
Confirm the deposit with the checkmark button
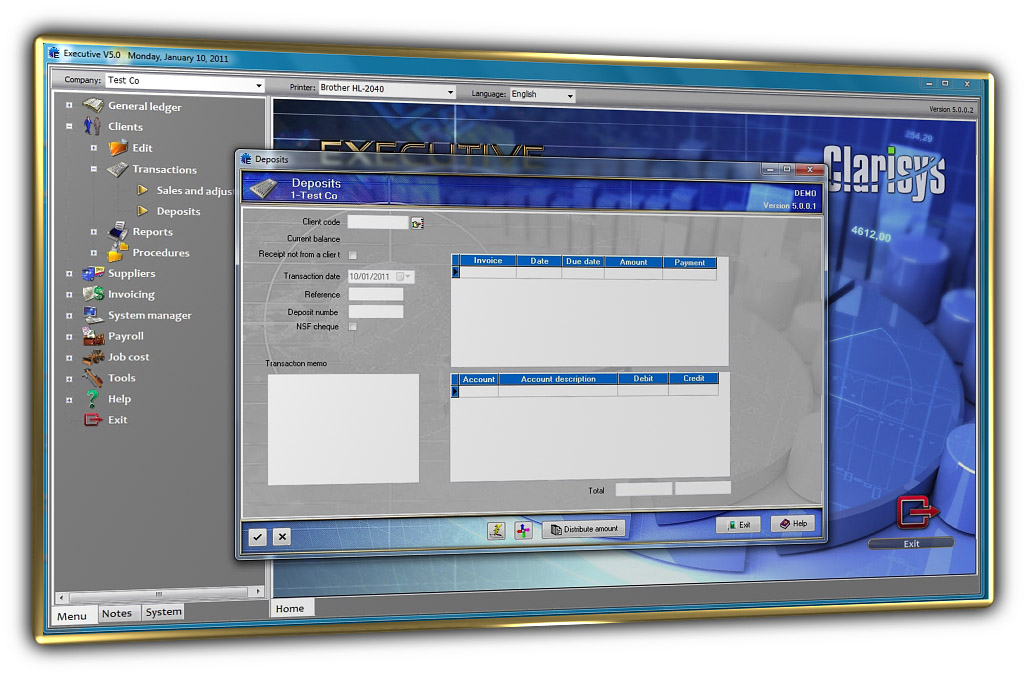click(258, 537)
